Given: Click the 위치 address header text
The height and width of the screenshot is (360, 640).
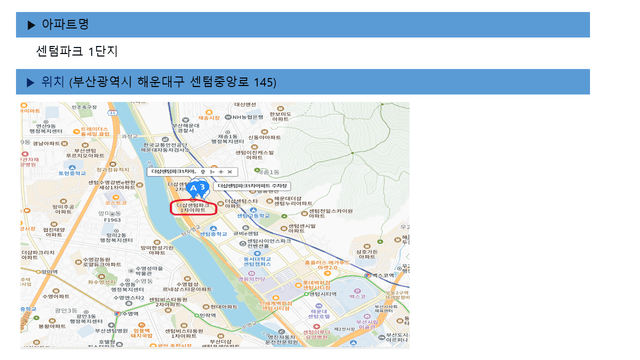Looking at the screenshot, I should [159, 82].
